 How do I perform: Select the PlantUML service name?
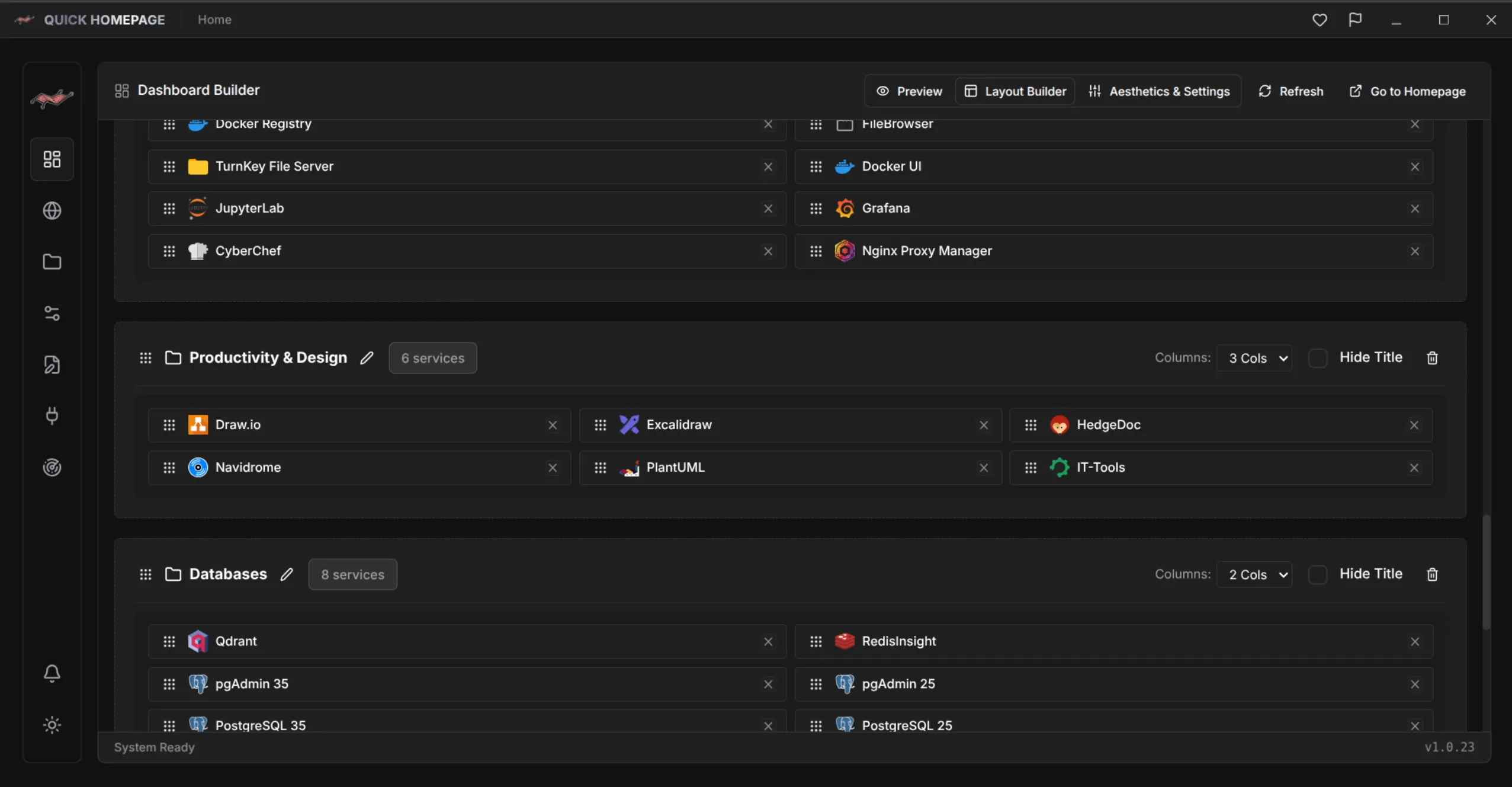675,468
